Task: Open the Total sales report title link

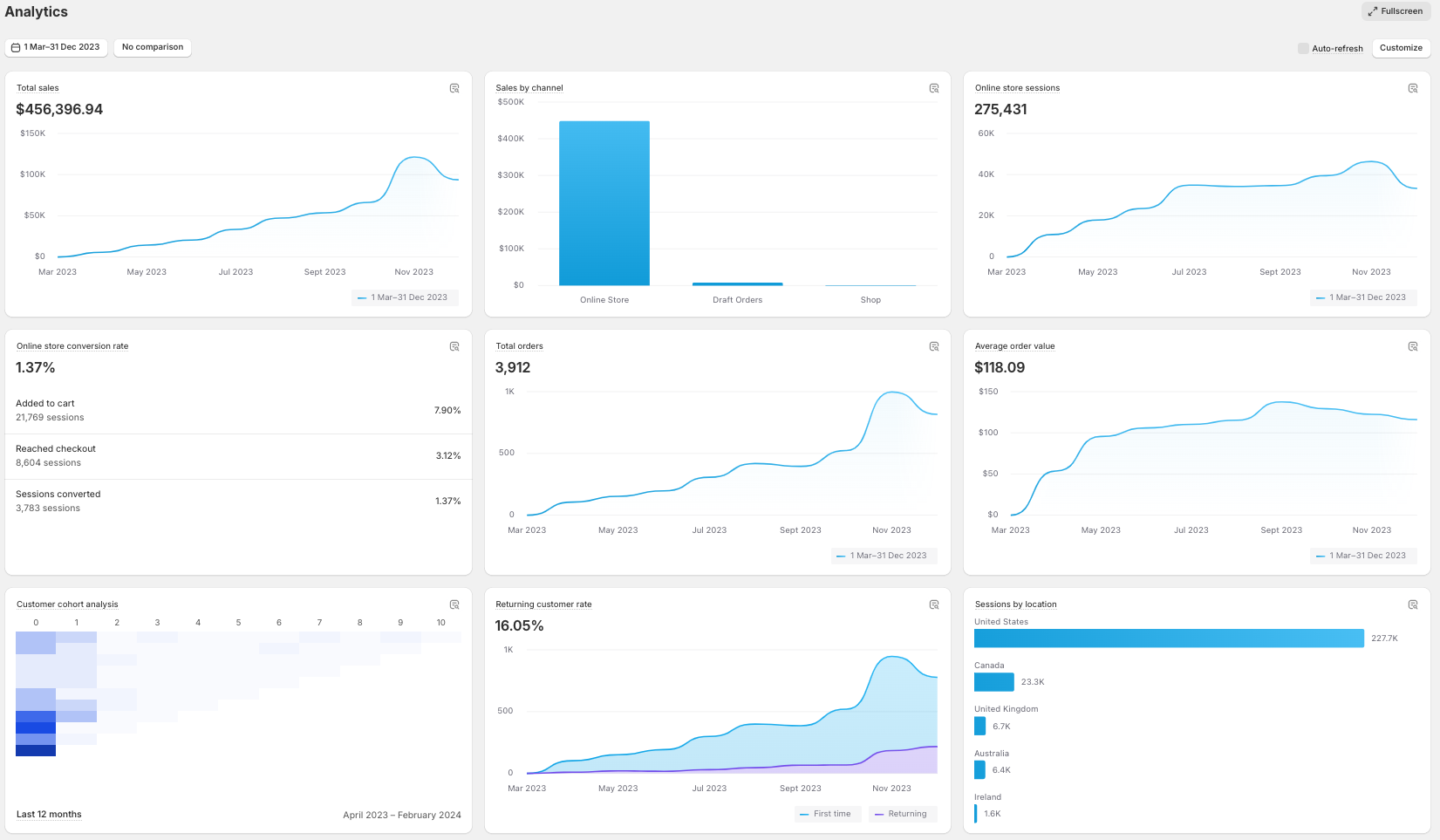Action: pyautogui.click(x=38, y=88)
